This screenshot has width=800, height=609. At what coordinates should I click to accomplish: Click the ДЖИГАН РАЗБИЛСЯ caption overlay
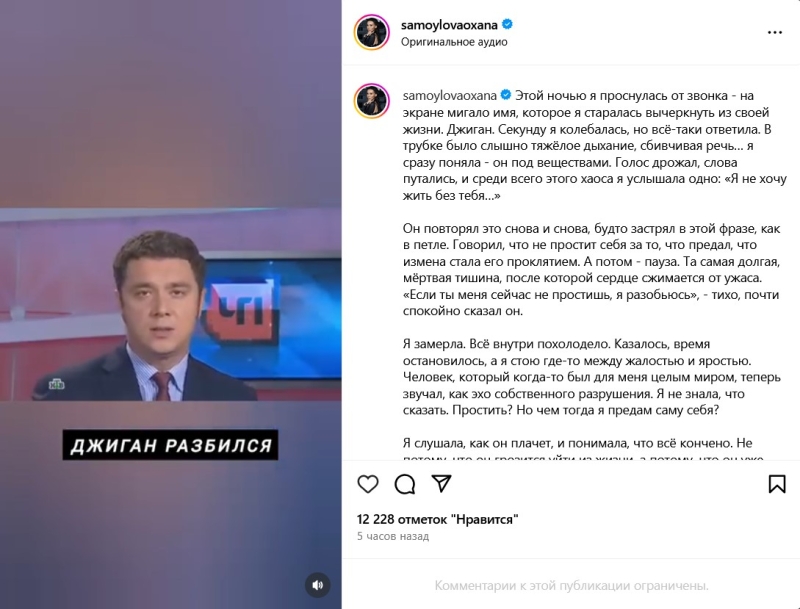170,445
